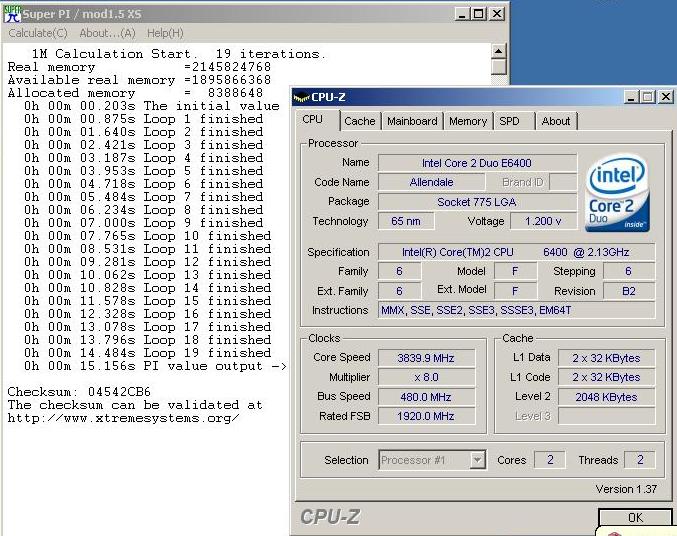This screenshot has width=677, height=536.
Task: Click the Checksum: 04542CB6 line
Action: [79, 392]
